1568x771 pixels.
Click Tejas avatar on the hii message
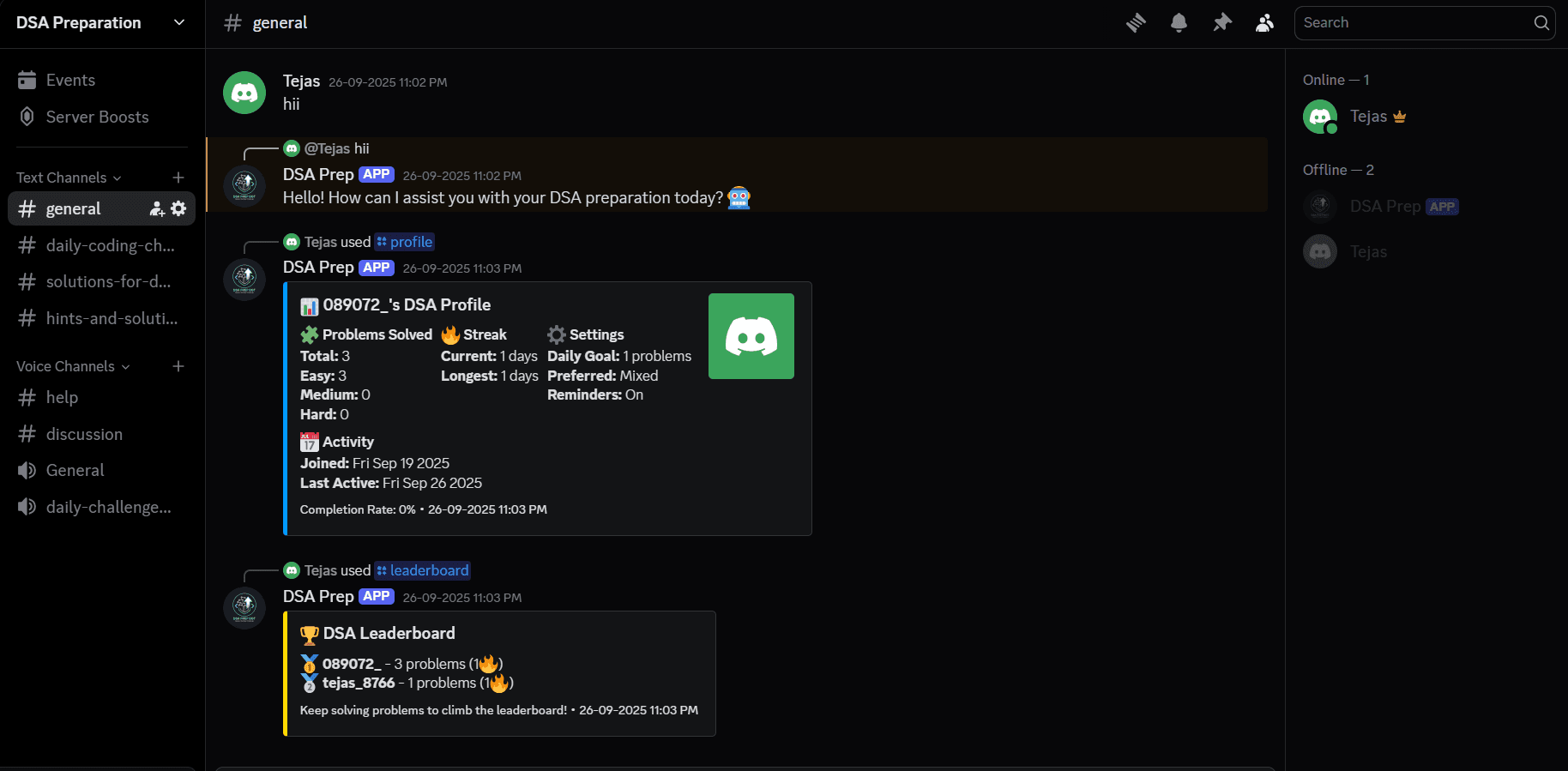[244, 93]
